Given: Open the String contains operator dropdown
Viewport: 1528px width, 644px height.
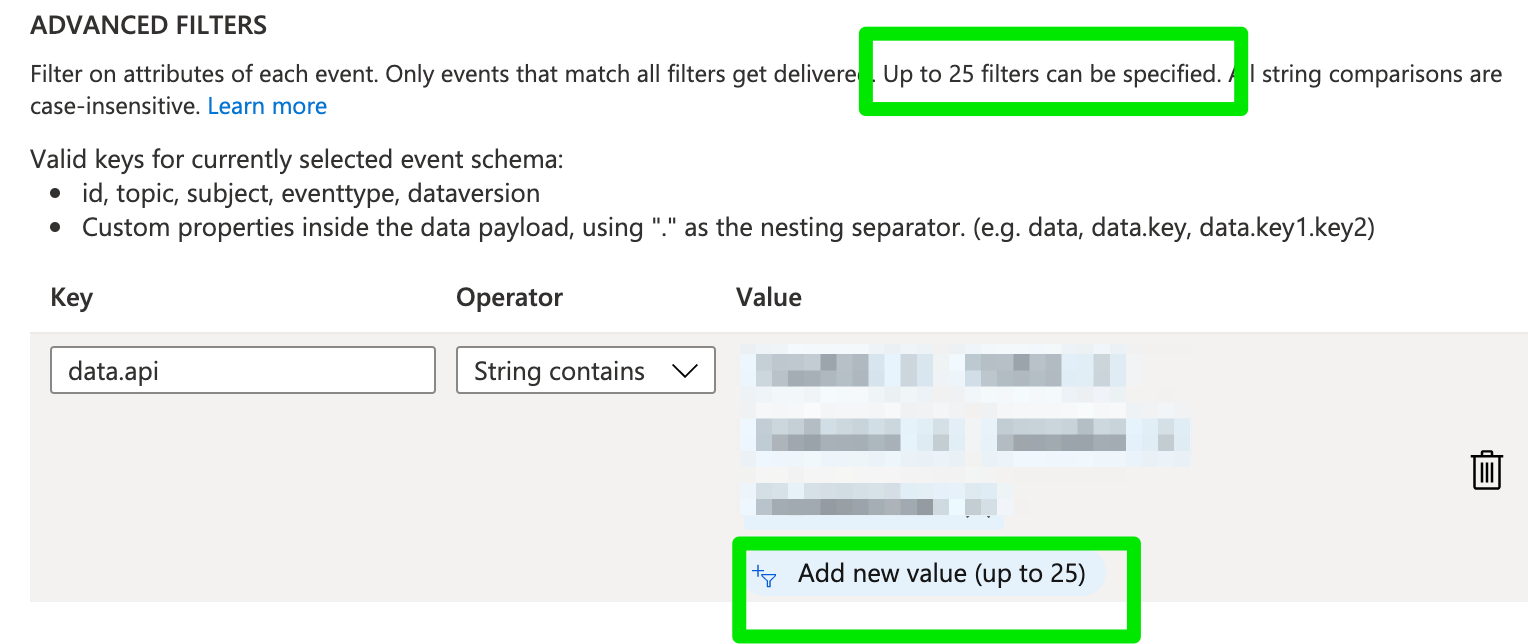Looking at the screenshot, I should point(585,370).
